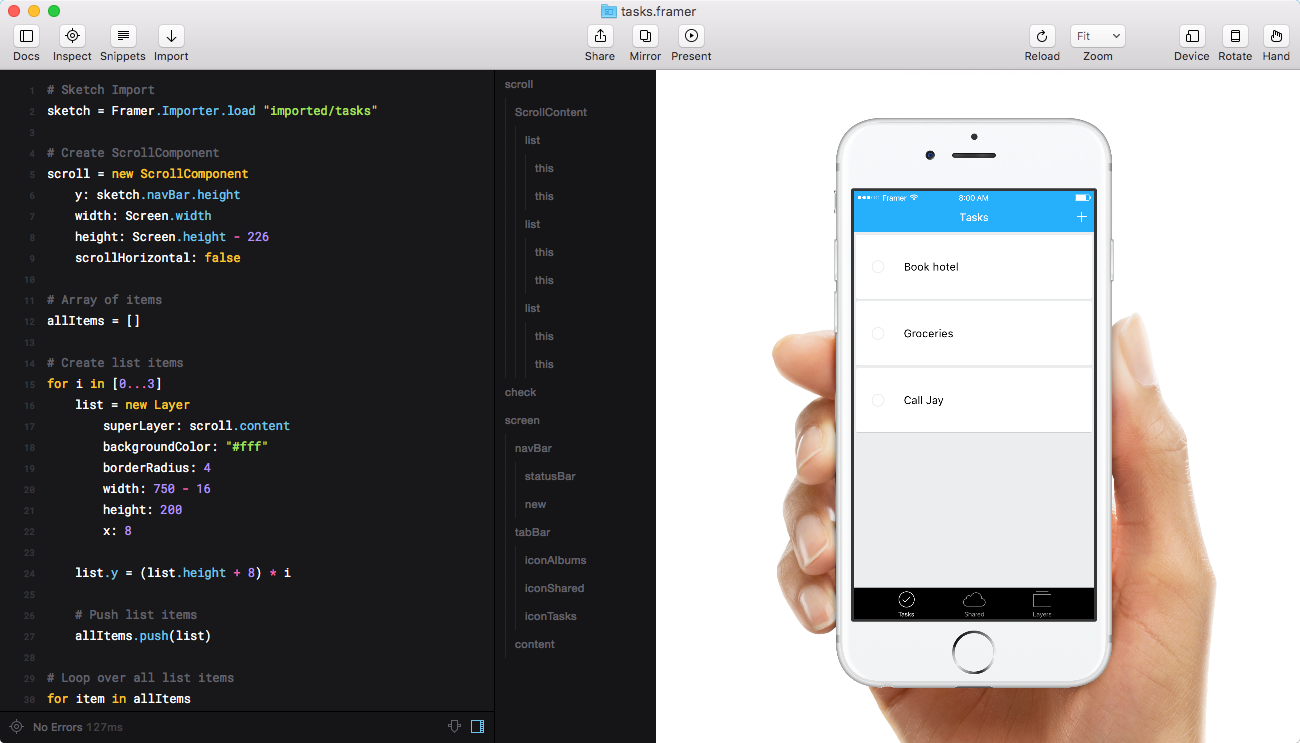Click the scrollHorizontal property in code
1300x743 pixels.
click(132, 258)
